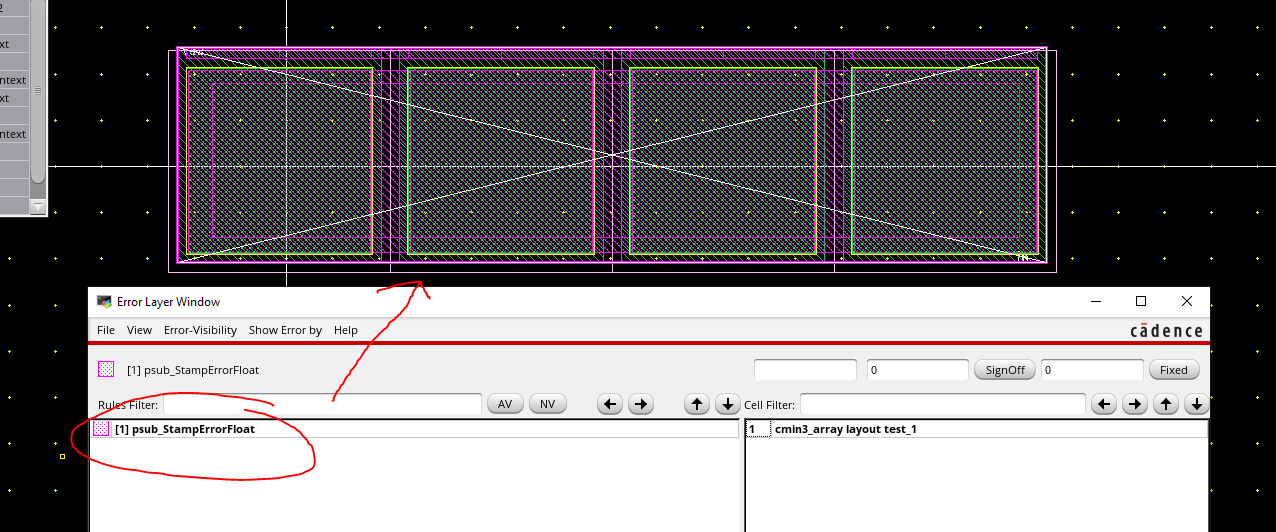Image resolution: width=1276 pixels, height=532 pixels.
Task: Click cell filter right arrow button
Action: (1134, 404)
